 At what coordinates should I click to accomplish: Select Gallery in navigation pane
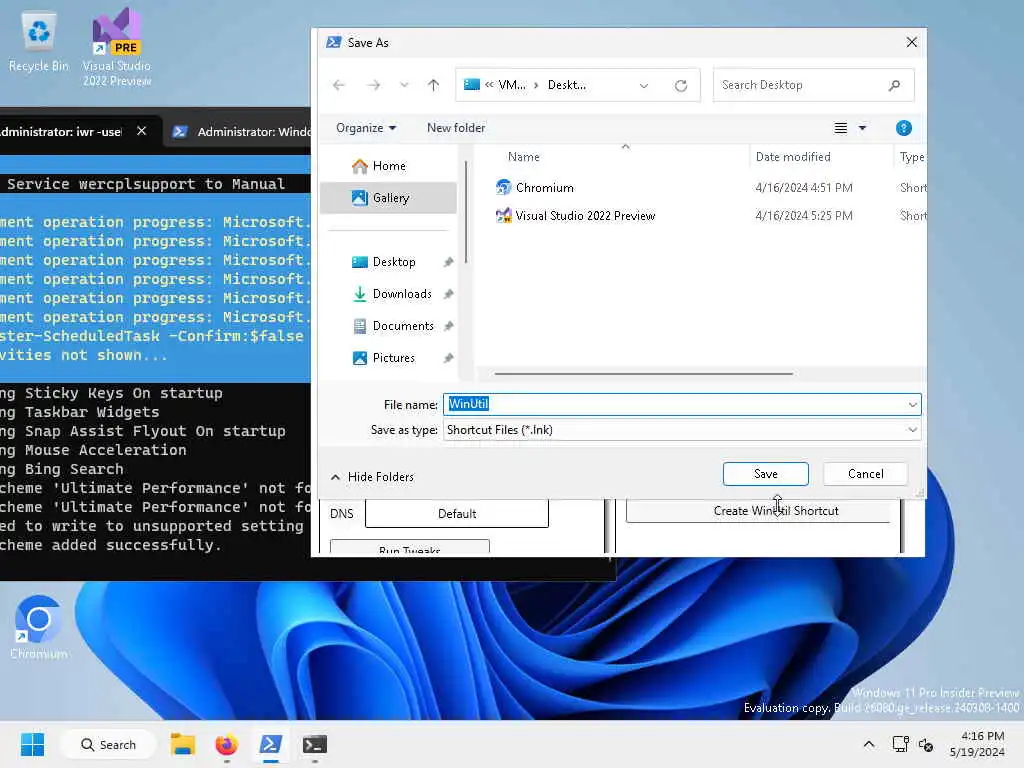click(389, 198)
